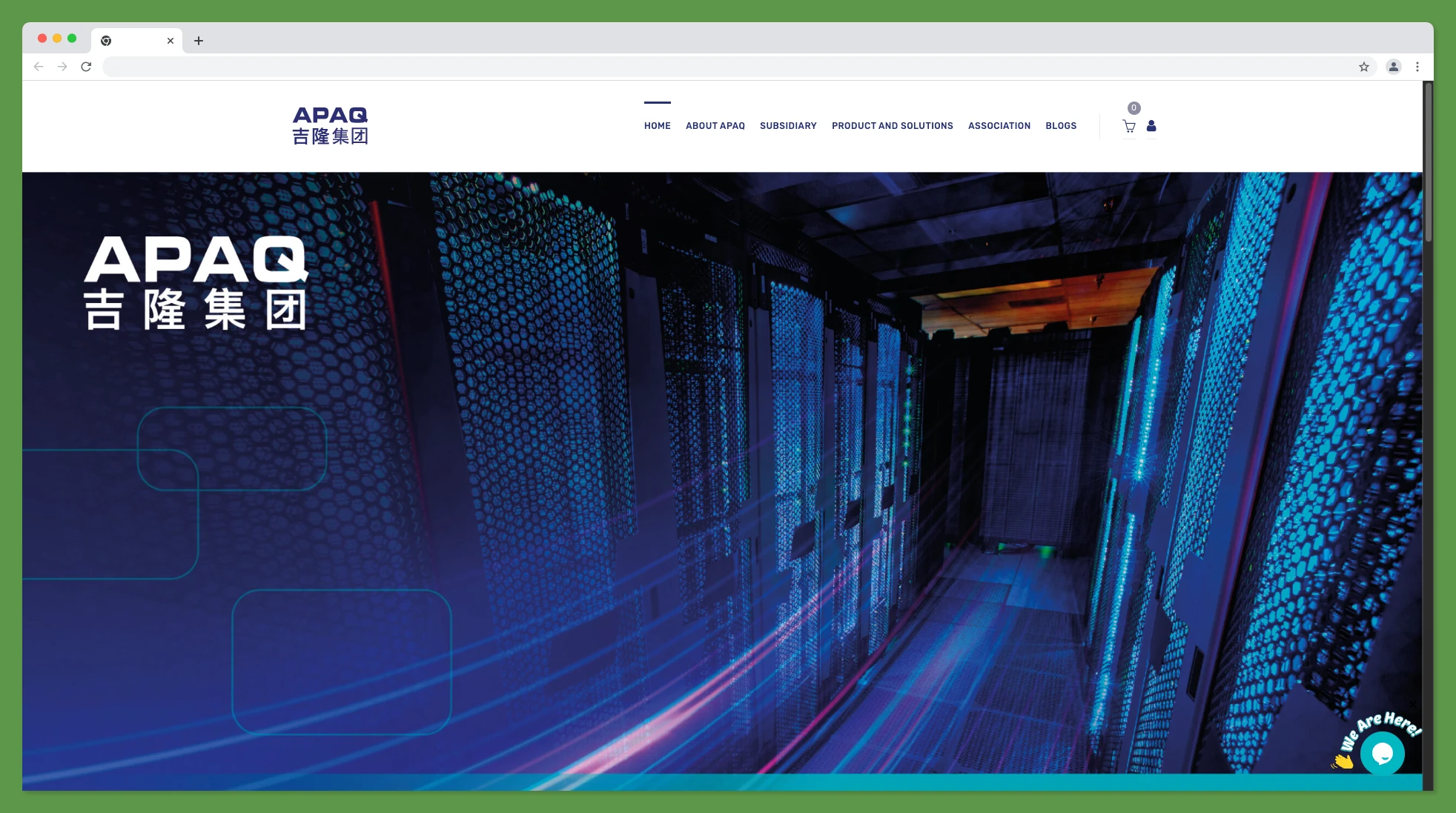Click inside the address bar
The image size is (1456, 813).
[x=445, y=66]
